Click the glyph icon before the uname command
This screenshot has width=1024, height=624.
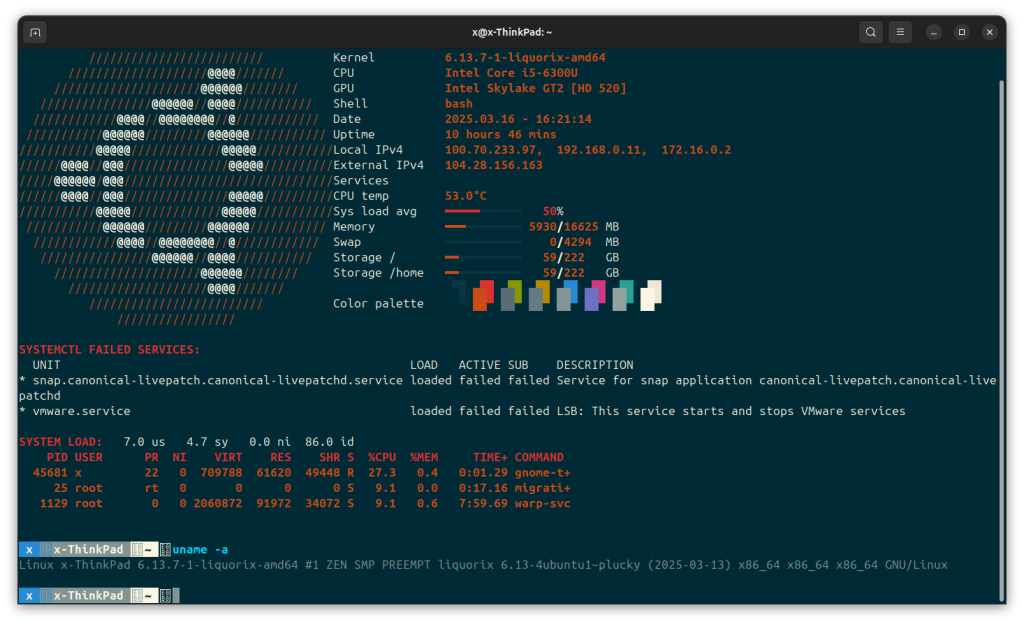pos(165,549)
